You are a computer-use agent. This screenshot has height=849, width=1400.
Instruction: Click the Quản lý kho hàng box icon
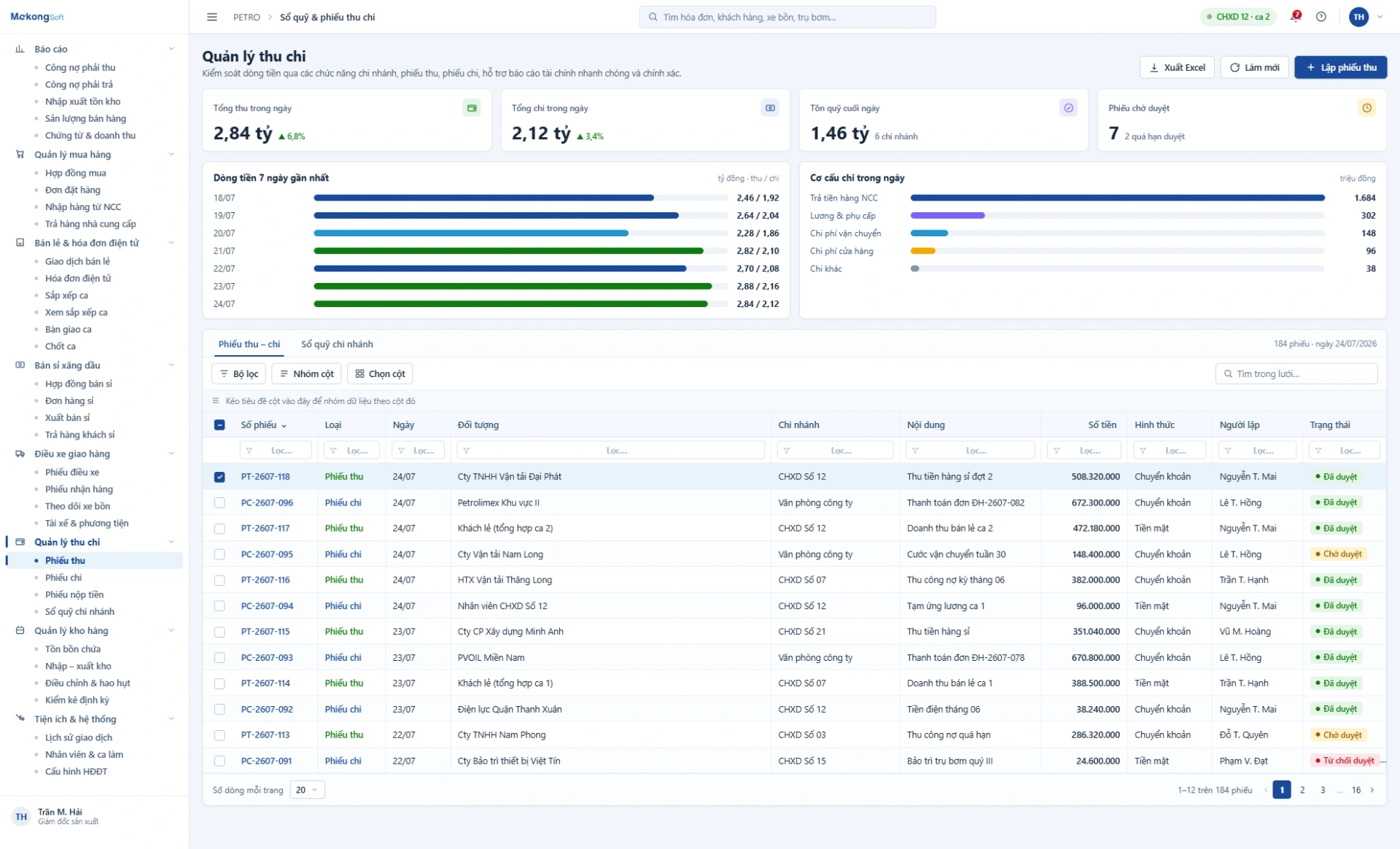(x=20, y=630)
